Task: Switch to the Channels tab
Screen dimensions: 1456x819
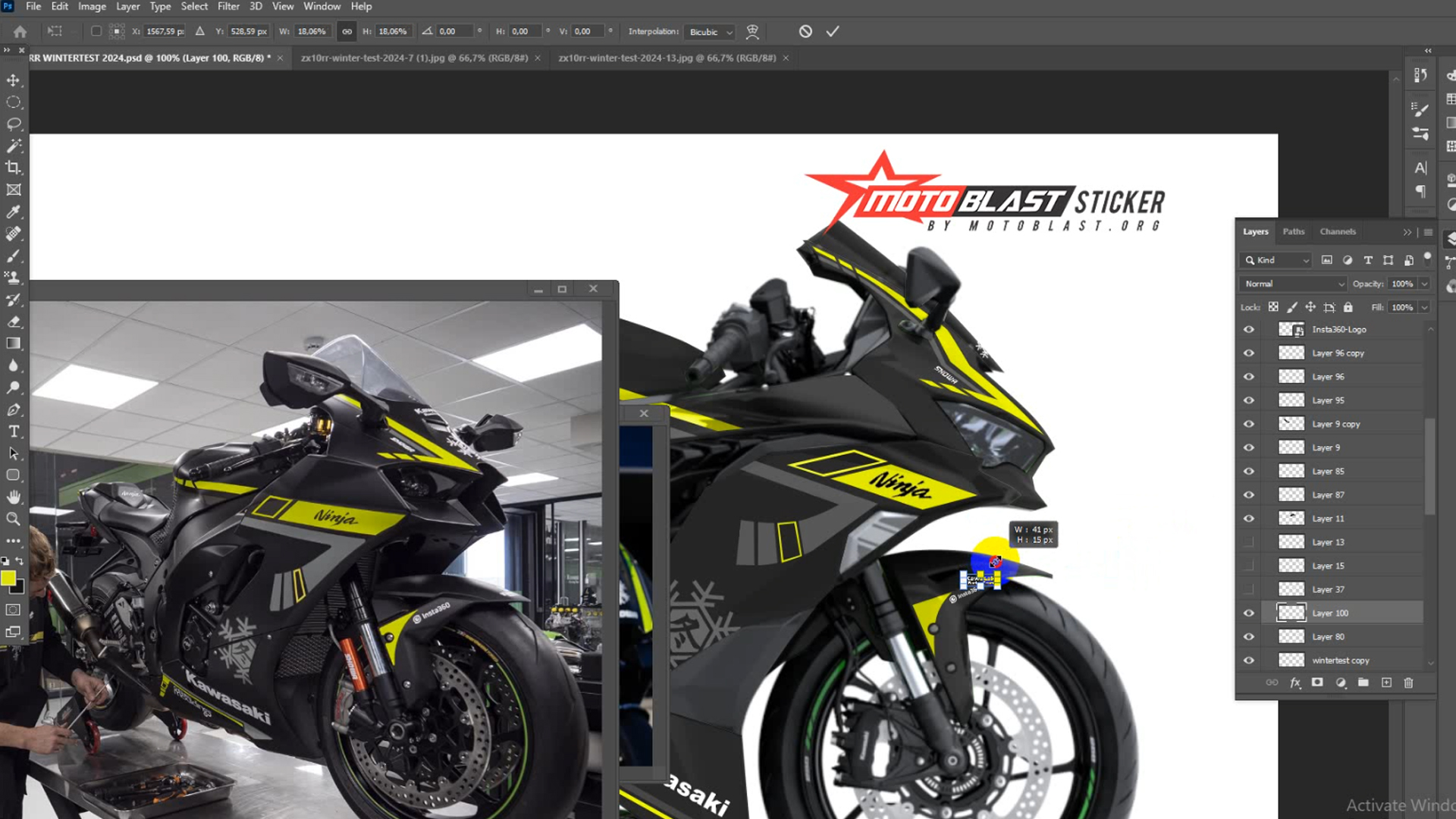Action: [x=1337, y=231]
